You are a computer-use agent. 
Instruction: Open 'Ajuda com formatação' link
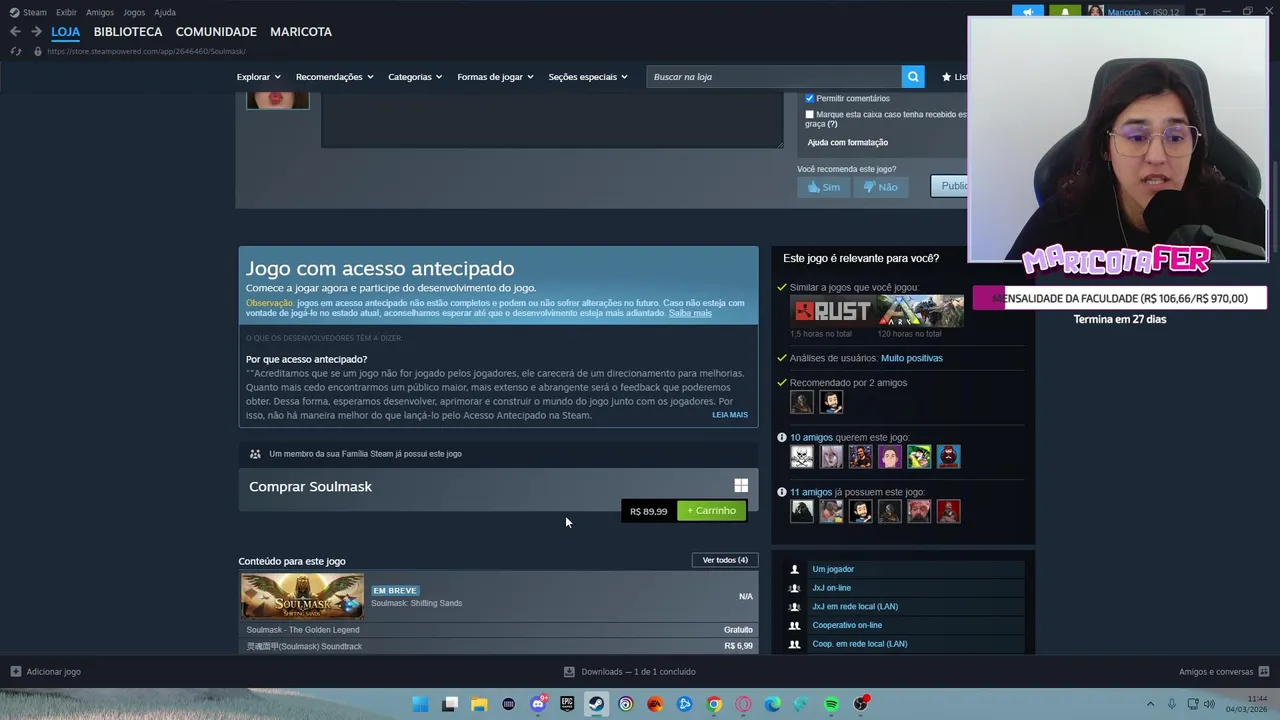coord(848,142)
